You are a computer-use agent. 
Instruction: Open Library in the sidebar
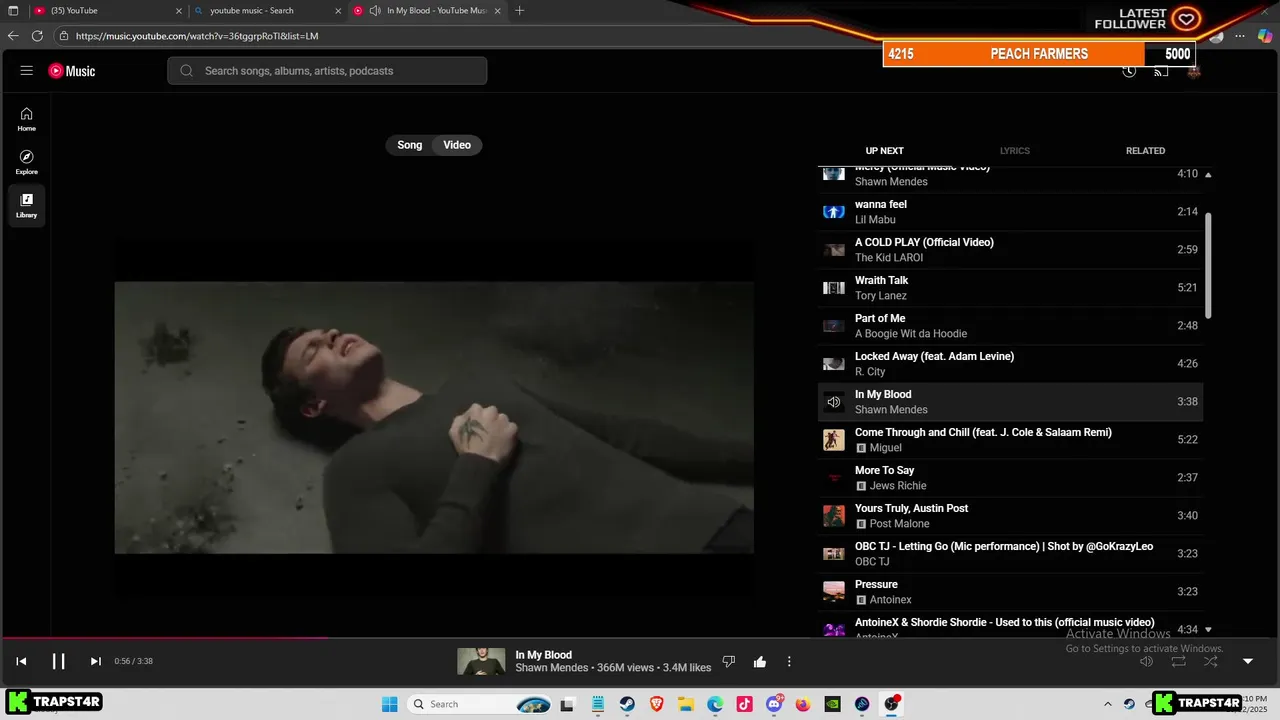(27, 205)
